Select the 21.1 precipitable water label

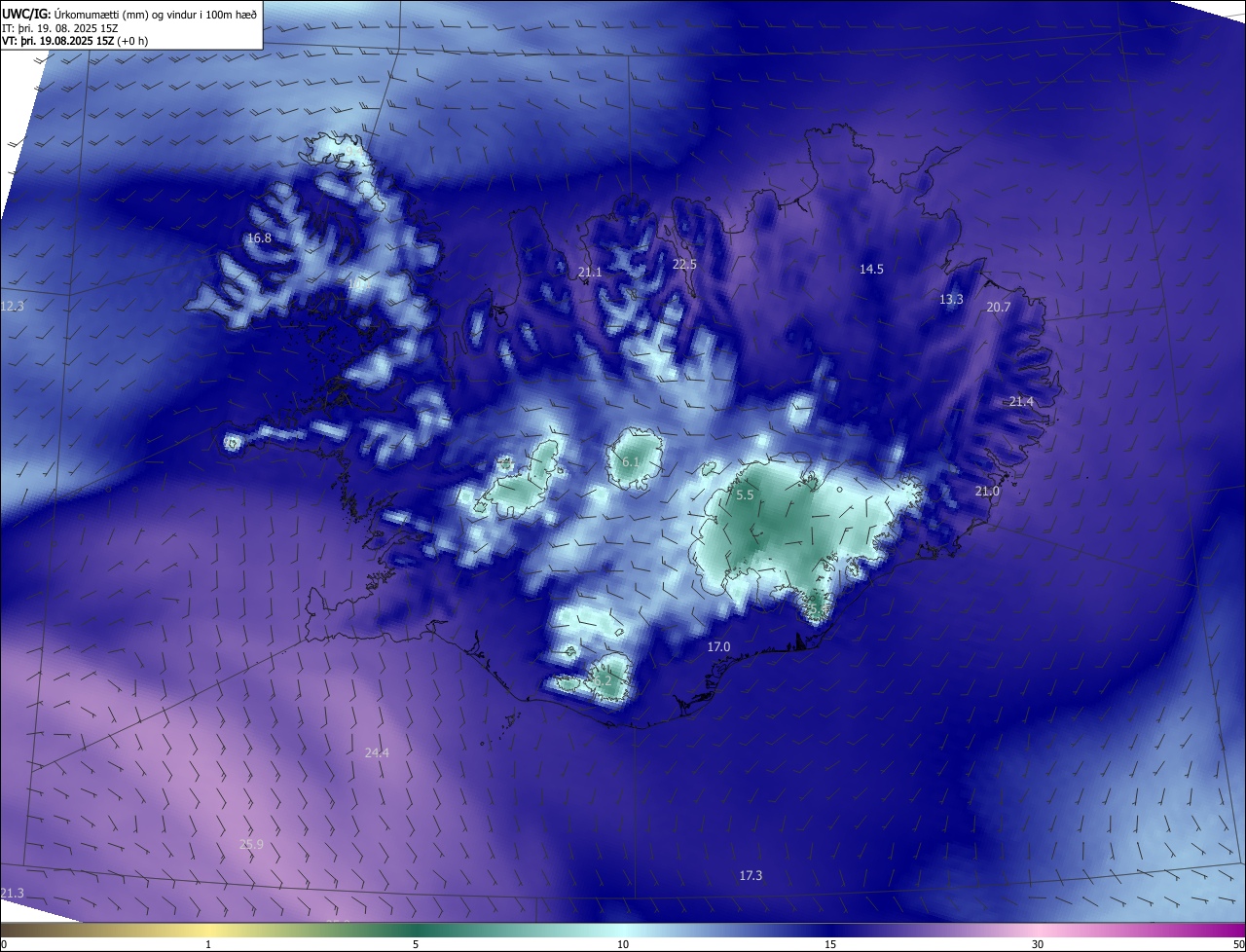coord(590,273)
